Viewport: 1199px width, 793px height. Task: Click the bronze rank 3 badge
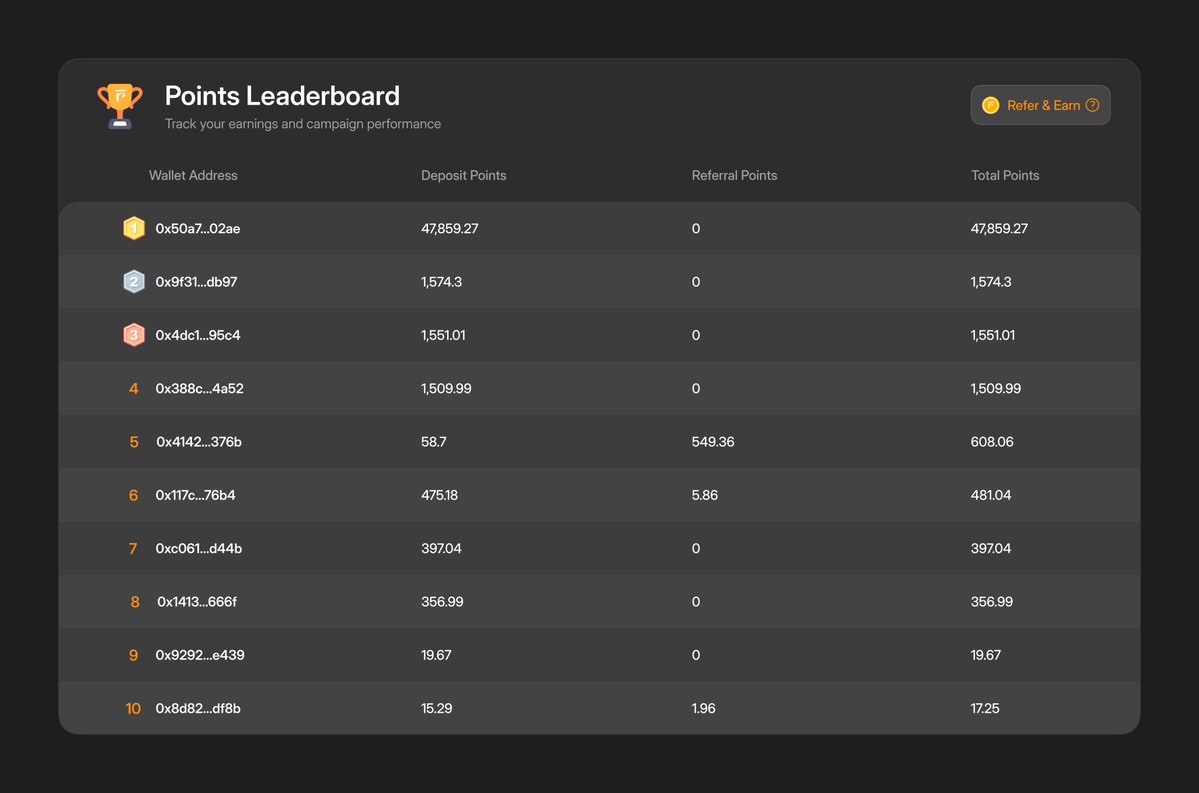coord(134,335)
